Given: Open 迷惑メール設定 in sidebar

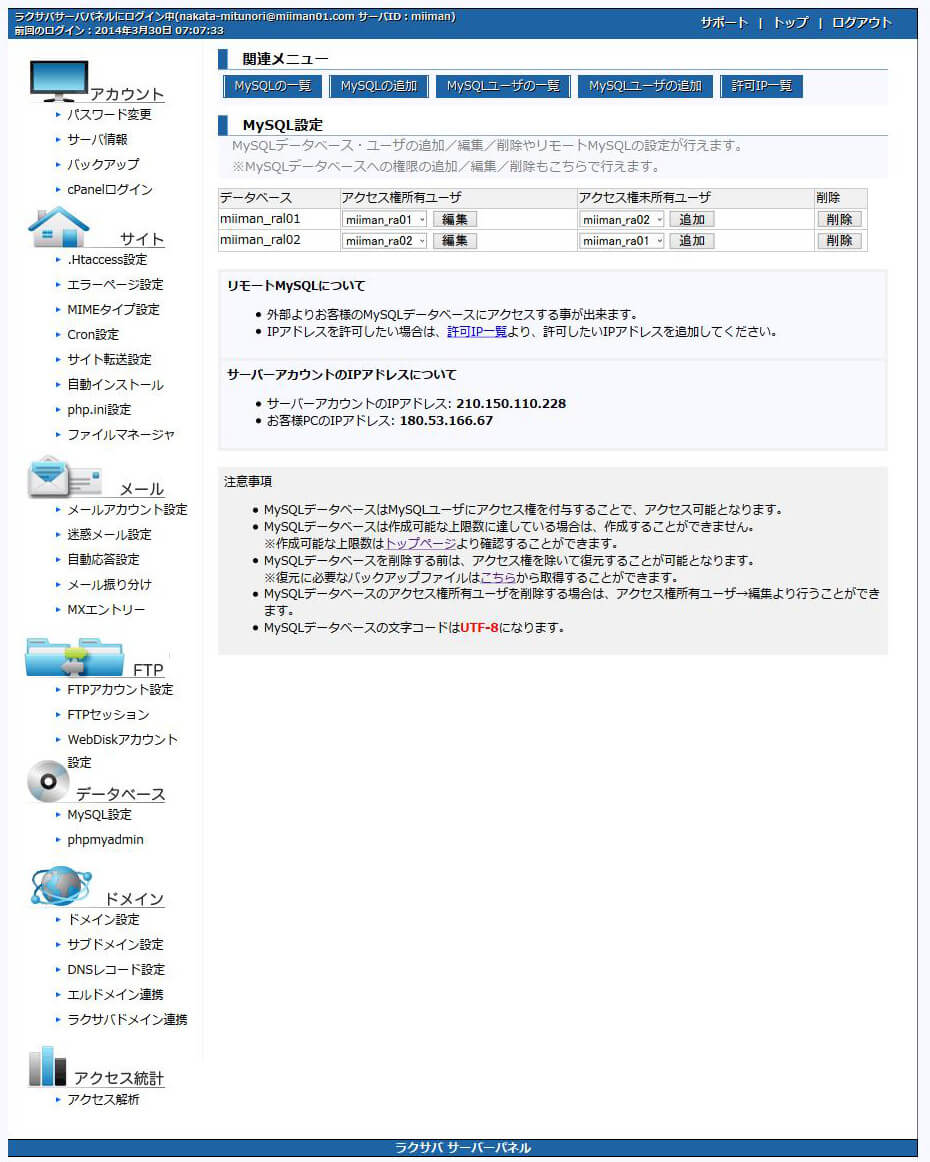Looking at the screenshot, I should coord(109,535).
